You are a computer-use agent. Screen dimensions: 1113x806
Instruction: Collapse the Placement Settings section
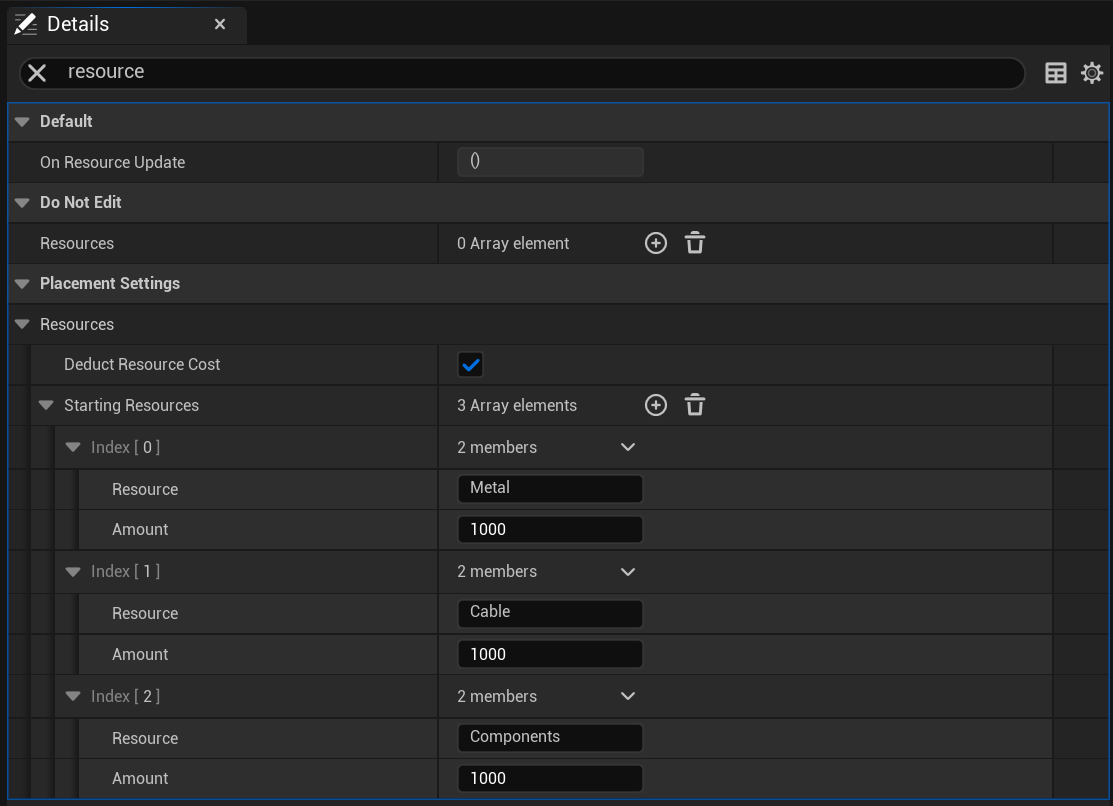[22, 284]
